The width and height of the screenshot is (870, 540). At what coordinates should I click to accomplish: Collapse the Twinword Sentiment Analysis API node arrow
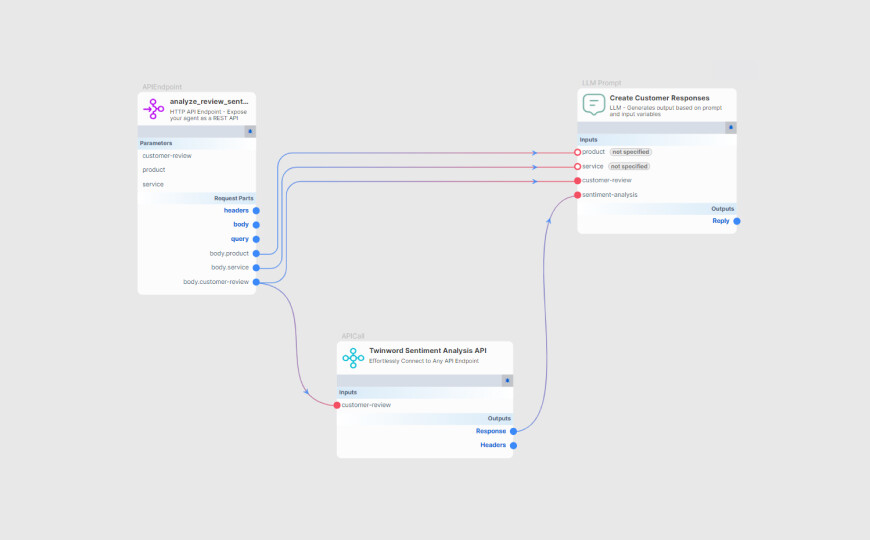(x=507, y=381)
